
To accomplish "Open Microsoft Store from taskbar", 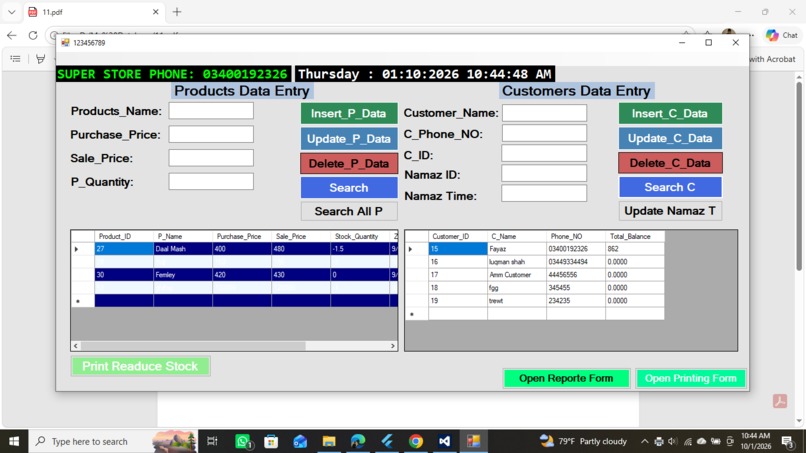I will [x=271, y=441].
